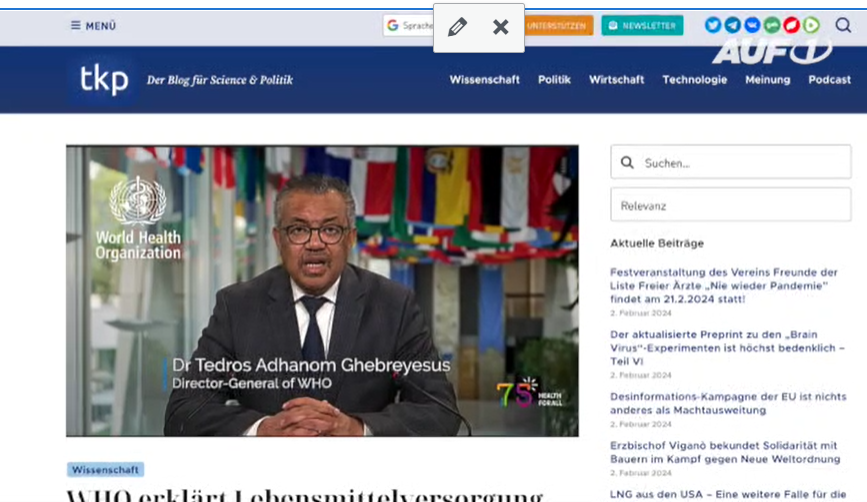
Task: Open Festveranstaltung des Vereins Freunde article
Action: point(724,285)
